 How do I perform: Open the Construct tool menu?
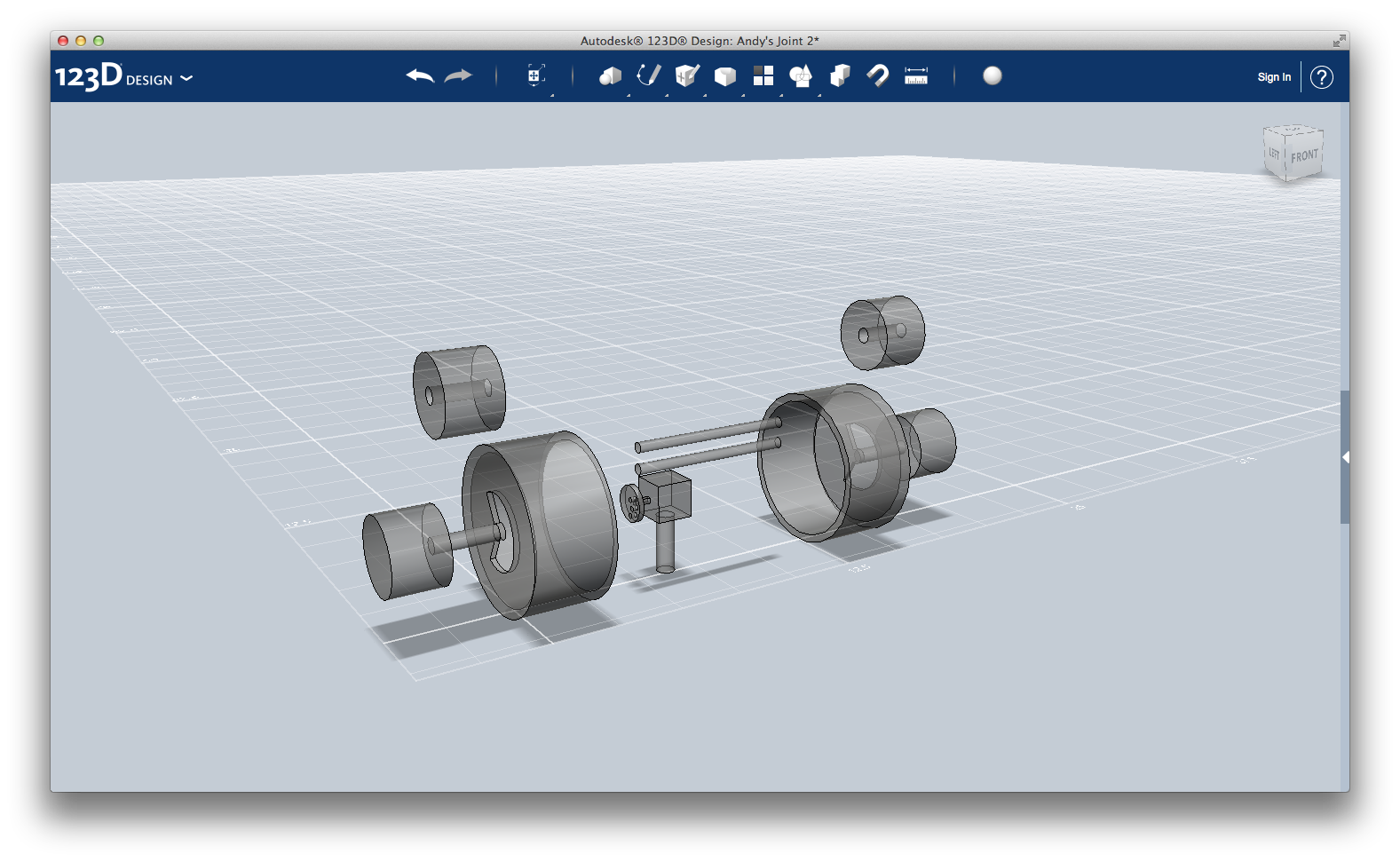point(687,76)
